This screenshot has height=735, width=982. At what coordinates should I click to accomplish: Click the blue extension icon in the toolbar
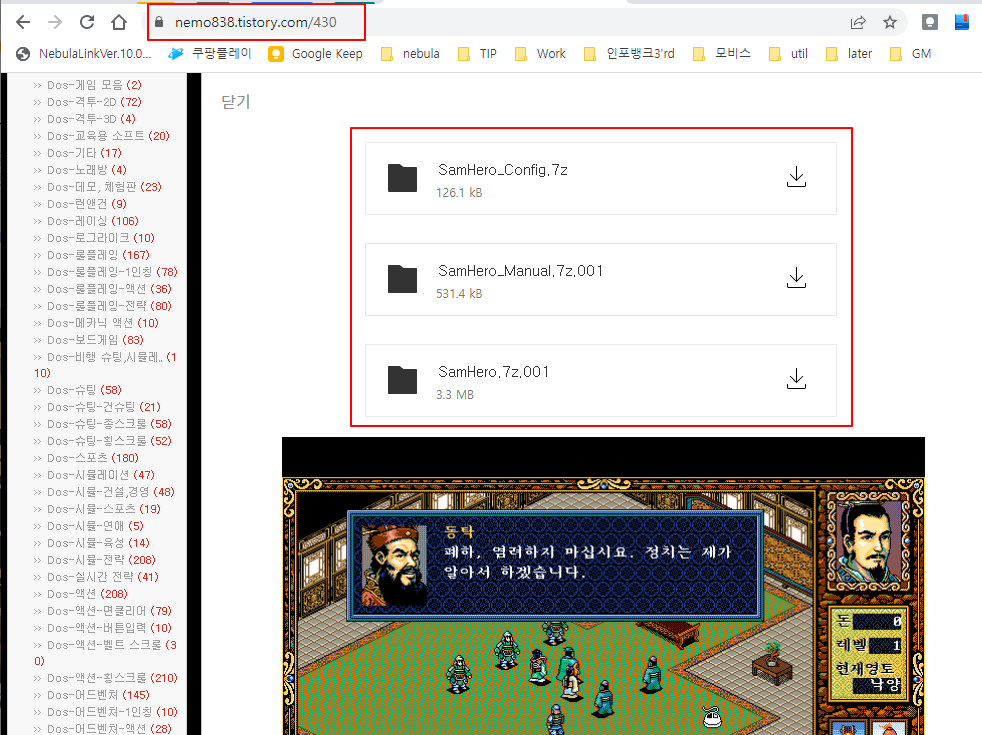tap(962, 23)
